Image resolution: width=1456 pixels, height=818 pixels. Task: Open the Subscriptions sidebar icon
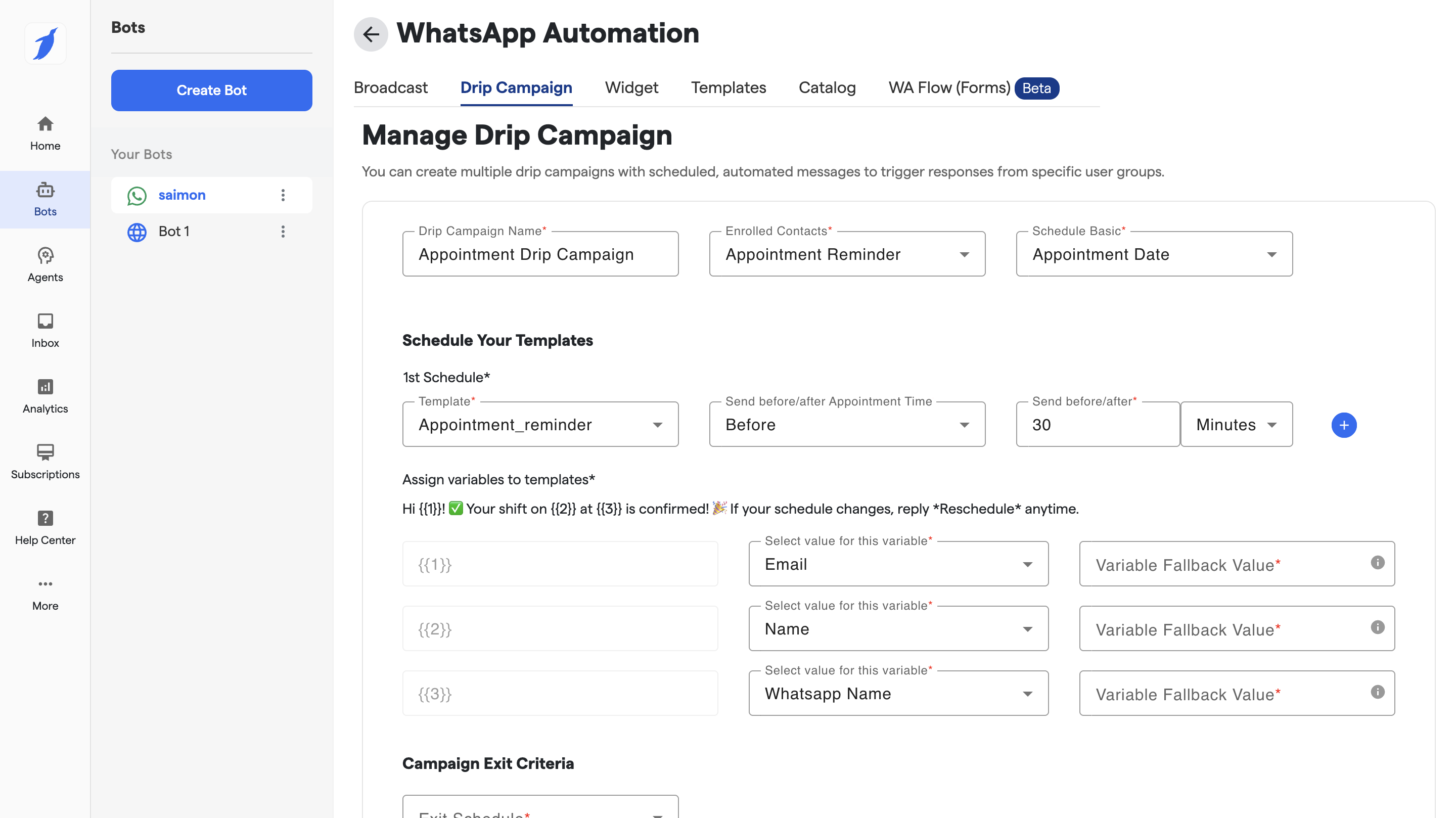point(45,461)
